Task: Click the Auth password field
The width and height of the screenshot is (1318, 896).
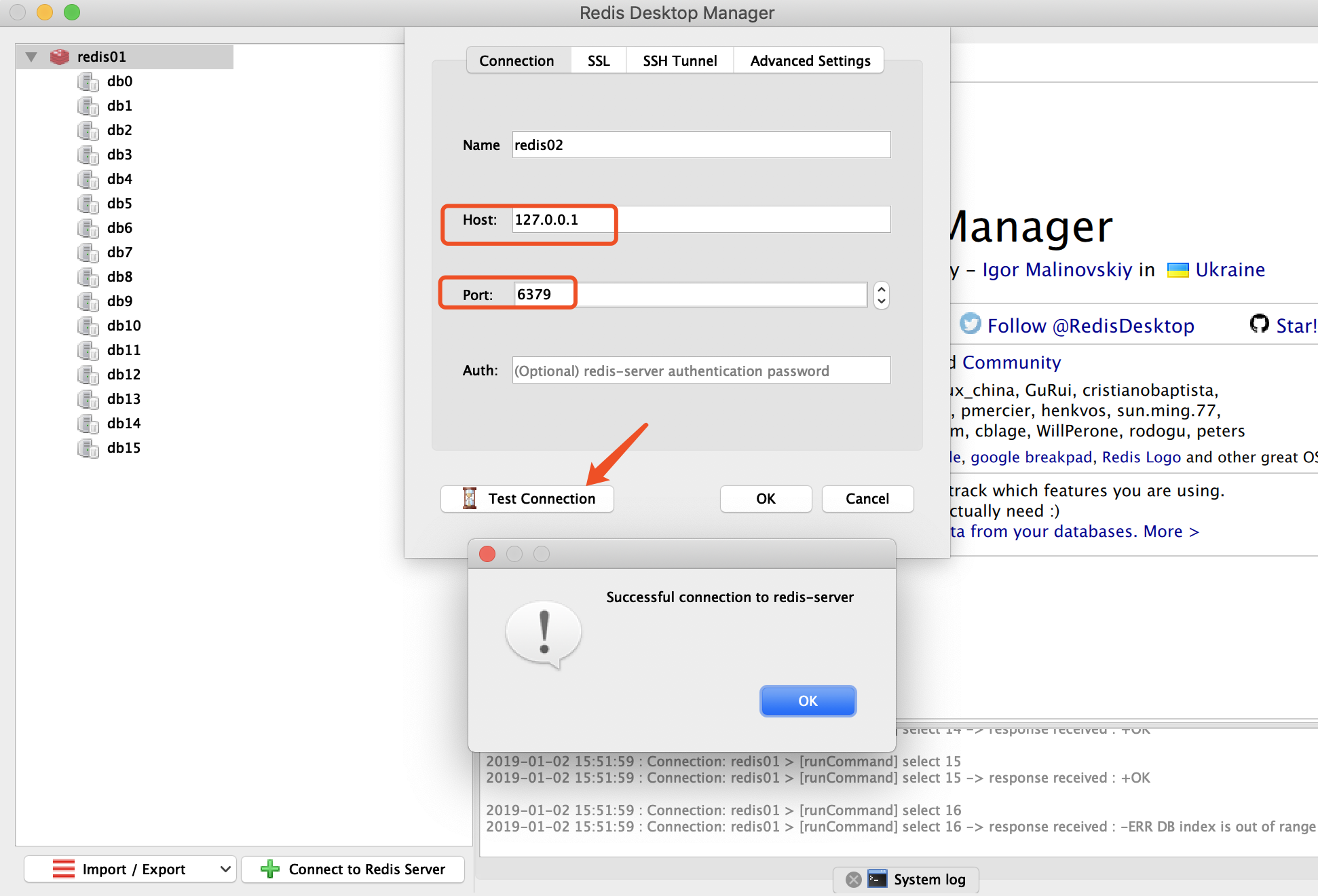Action: [x=700, y=371]
